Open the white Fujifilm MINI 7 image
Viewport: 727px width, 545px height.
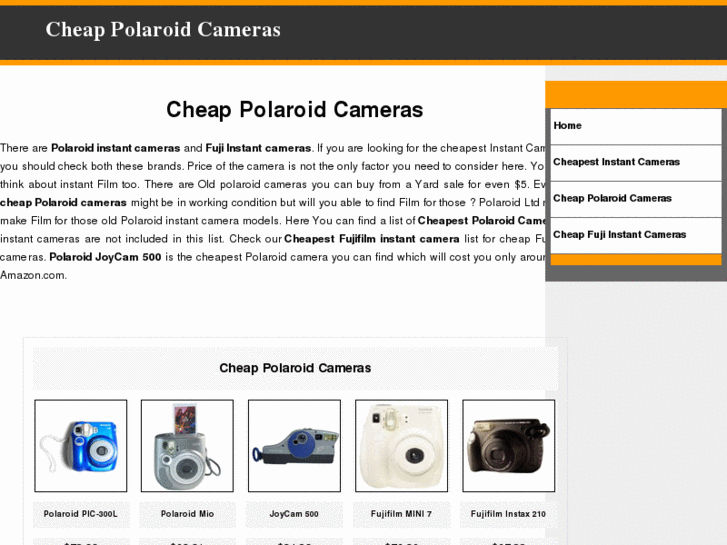(x=402, y=446)
